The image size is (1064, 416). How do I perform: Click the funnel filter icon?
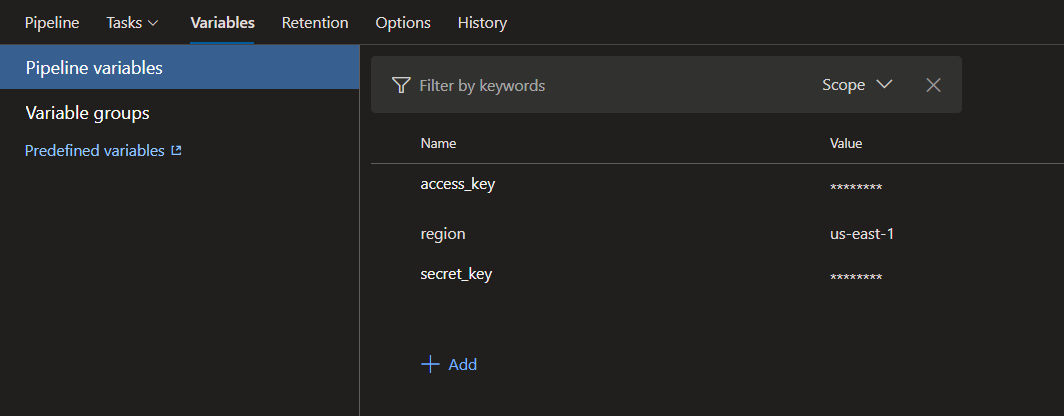click(x=401, y=85)
